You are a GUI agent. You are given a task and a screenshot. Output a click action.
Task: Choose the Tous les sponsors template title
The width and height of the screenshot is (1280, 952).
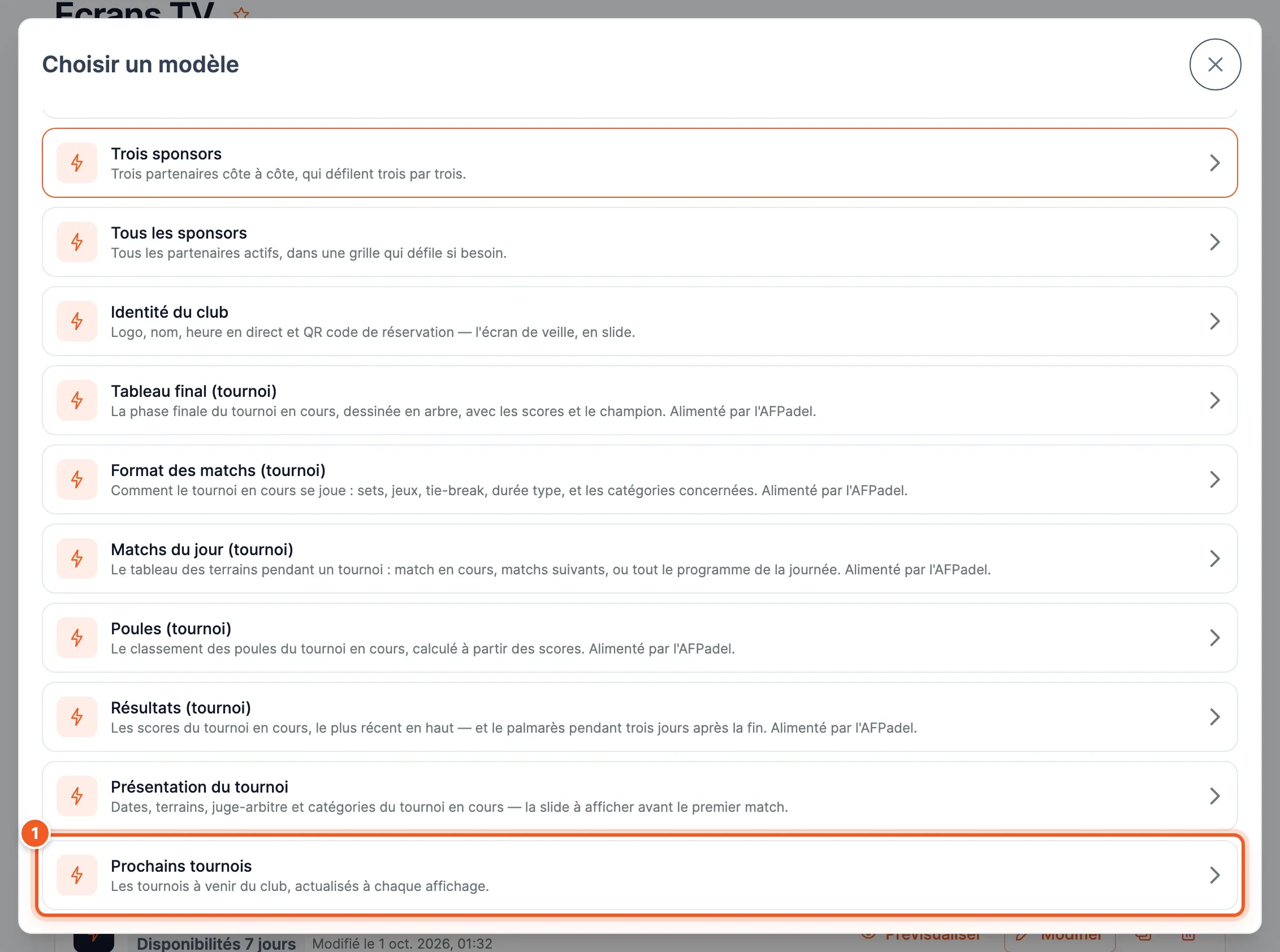179,233
